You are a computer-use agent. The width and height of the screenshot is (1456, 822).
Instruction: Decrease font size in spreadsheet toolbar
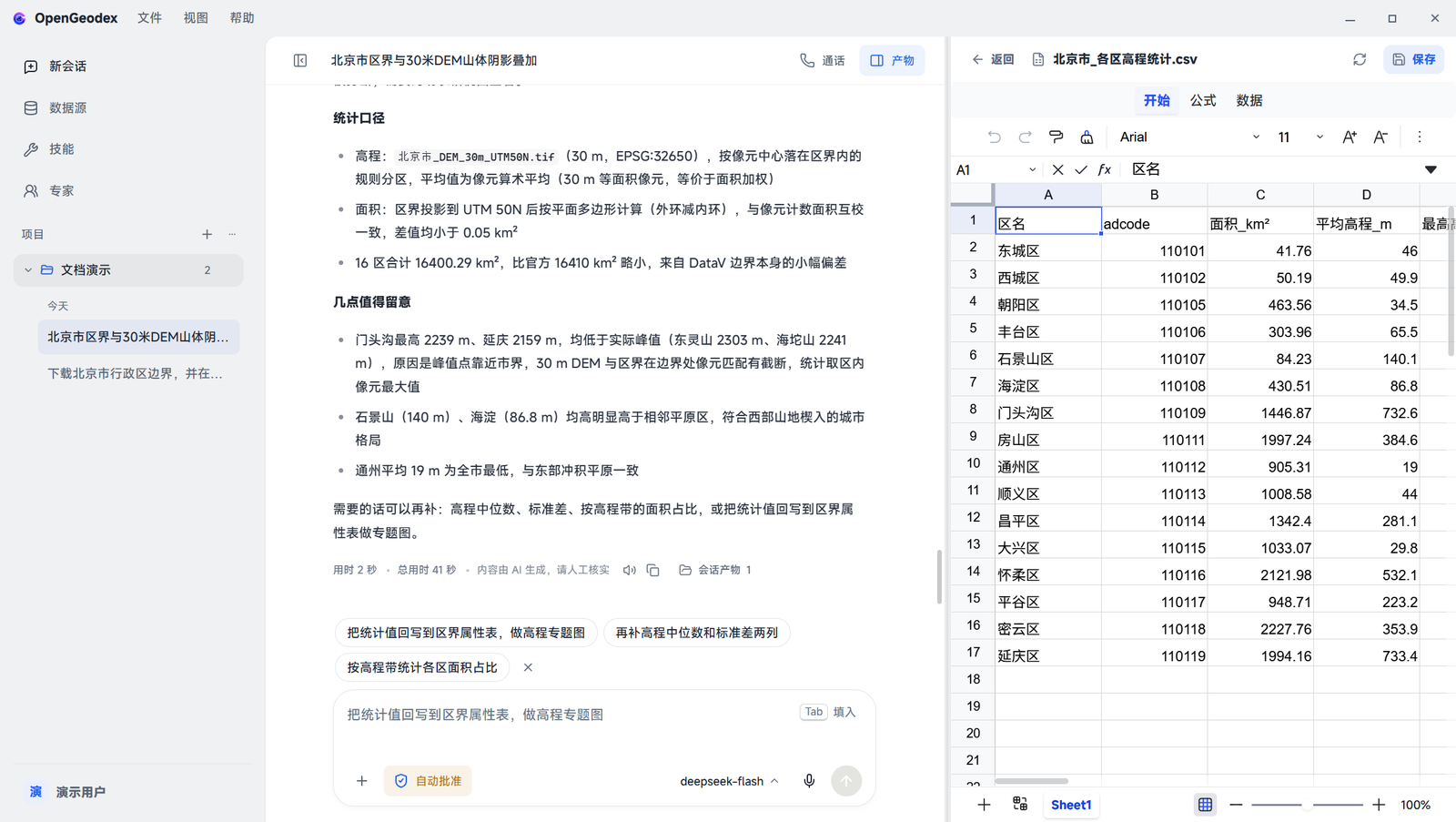[1380, 137]
